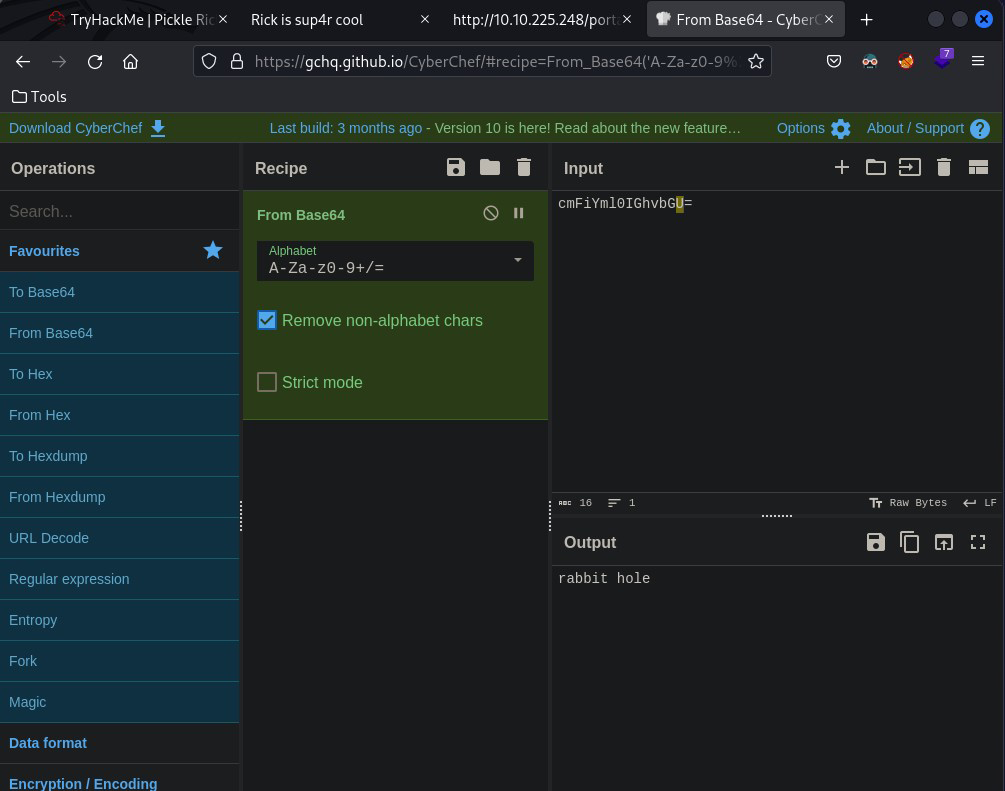This screenshot has width=1005, height=791.
Task: Click the operations Search field
Action: (119, 211)
